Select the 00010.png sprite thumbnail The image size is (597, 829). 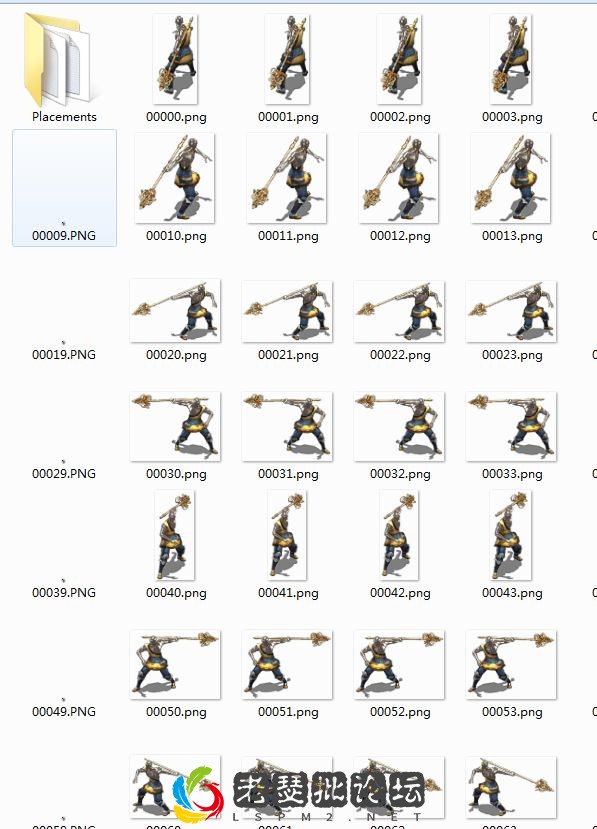coord(174,178)
